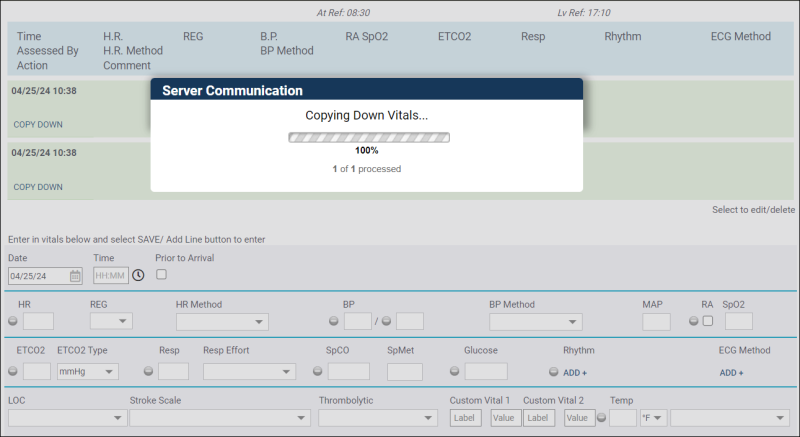This screenshot has width=800, height=437.
Task: Click the systolic BP input field
Action: 358,321
